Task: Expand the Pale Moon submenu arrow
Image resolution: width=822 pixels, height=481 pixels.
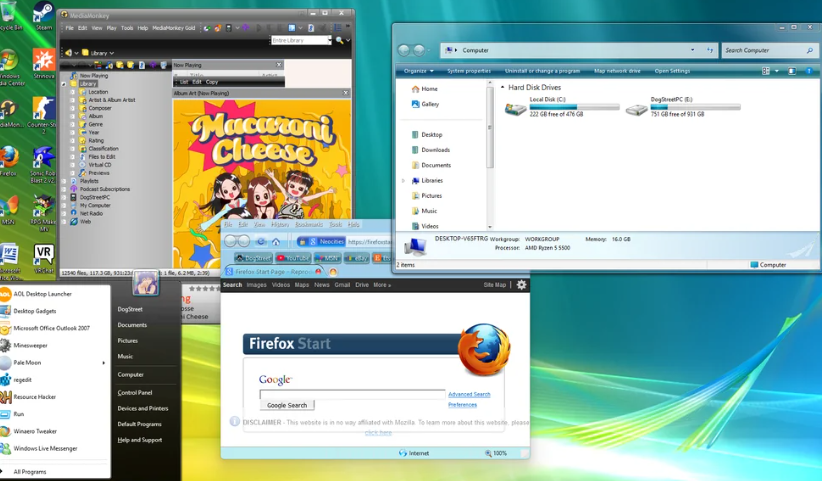Action: point(103,363)
